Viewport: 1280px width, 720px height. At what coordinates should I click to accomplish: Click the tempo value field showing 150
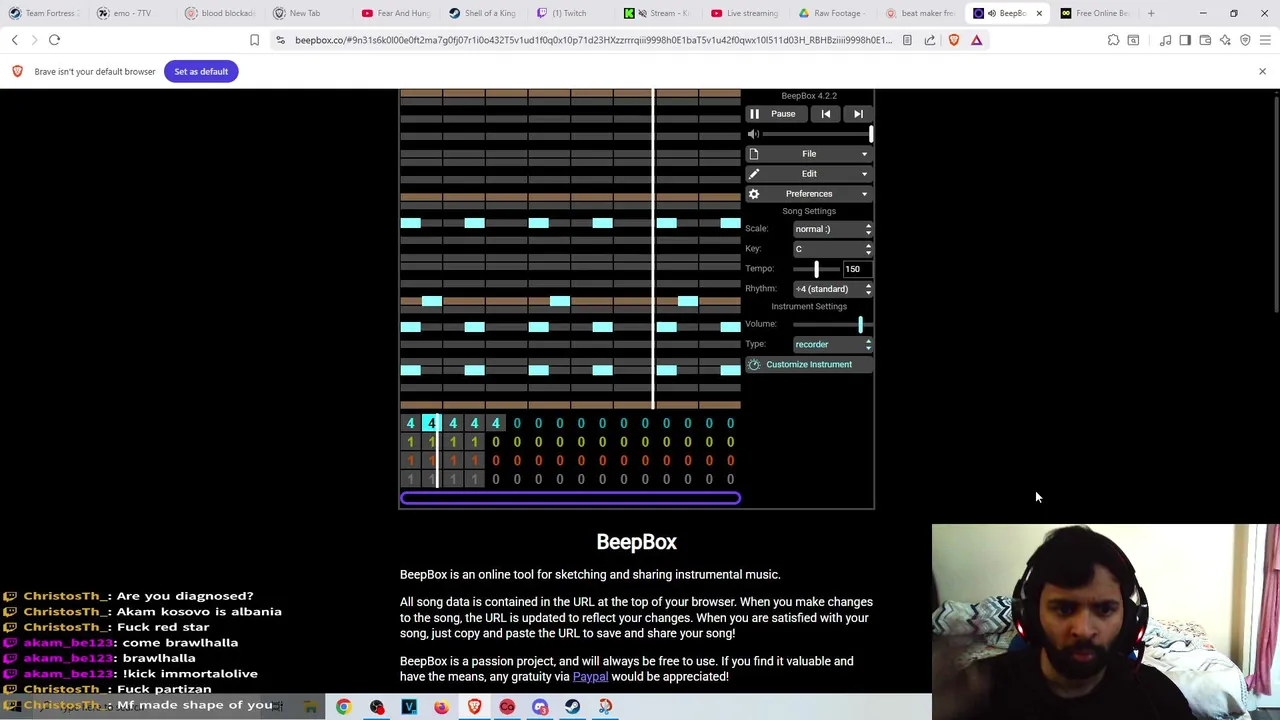(855, 269)
